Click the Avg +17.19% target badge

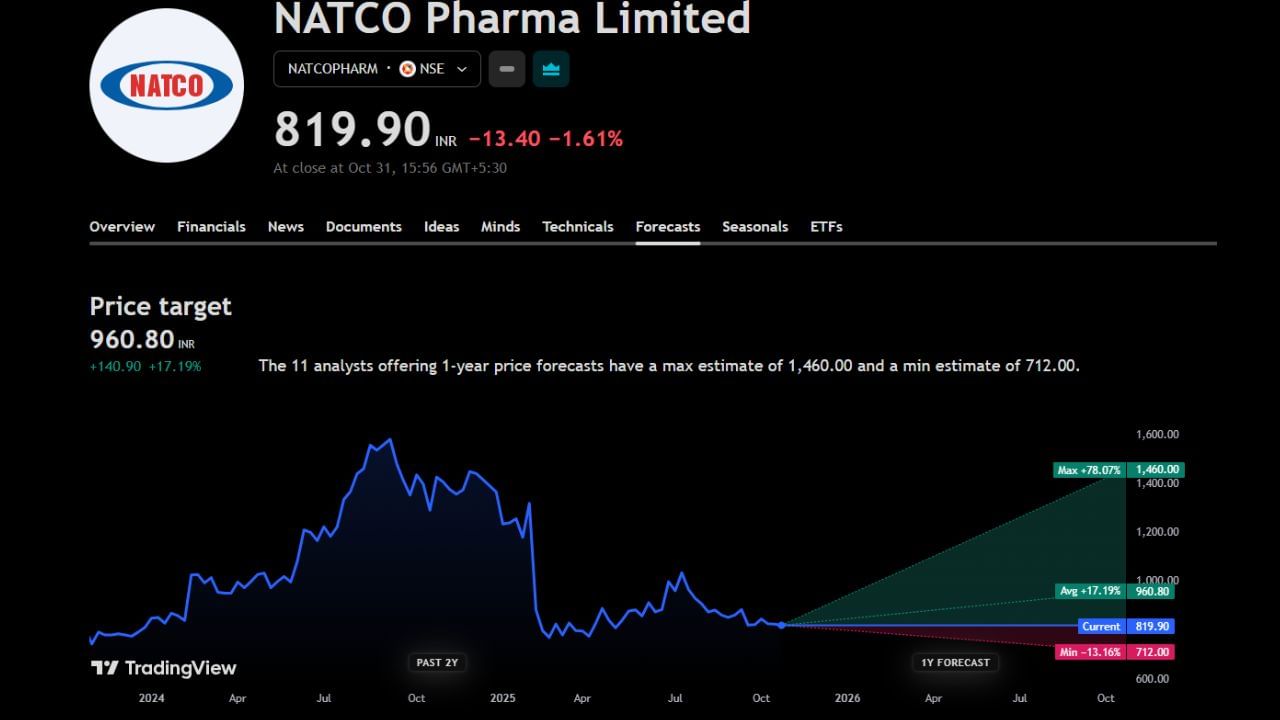pos(1090,591)
